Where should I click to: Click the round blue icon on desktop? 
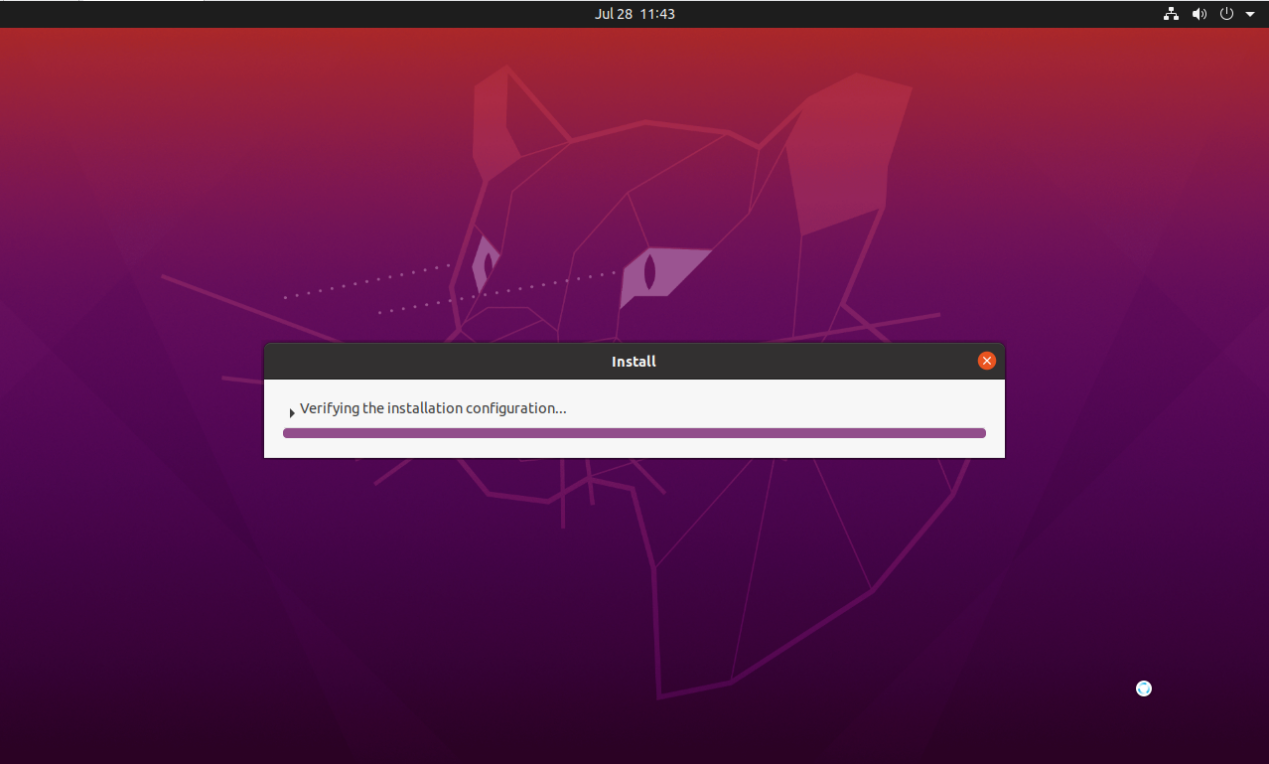click(x=1144, y=688)
